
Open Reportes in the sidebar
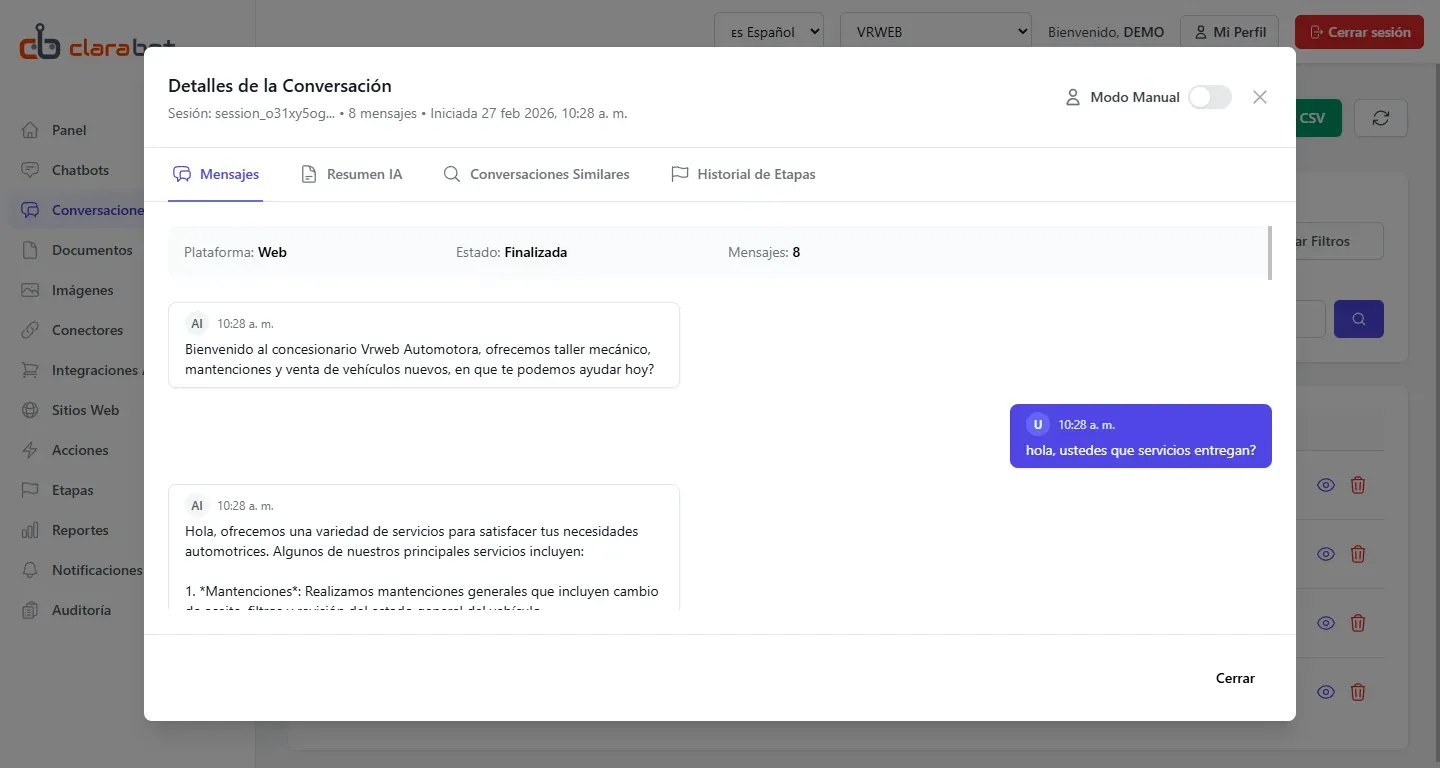80,530
